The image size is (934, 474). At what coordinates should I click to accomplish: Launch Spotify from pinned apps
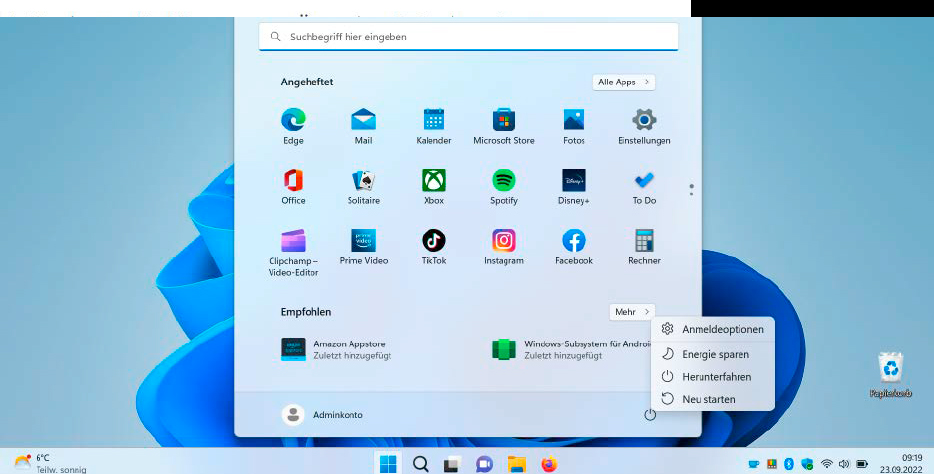coord(504,181)
